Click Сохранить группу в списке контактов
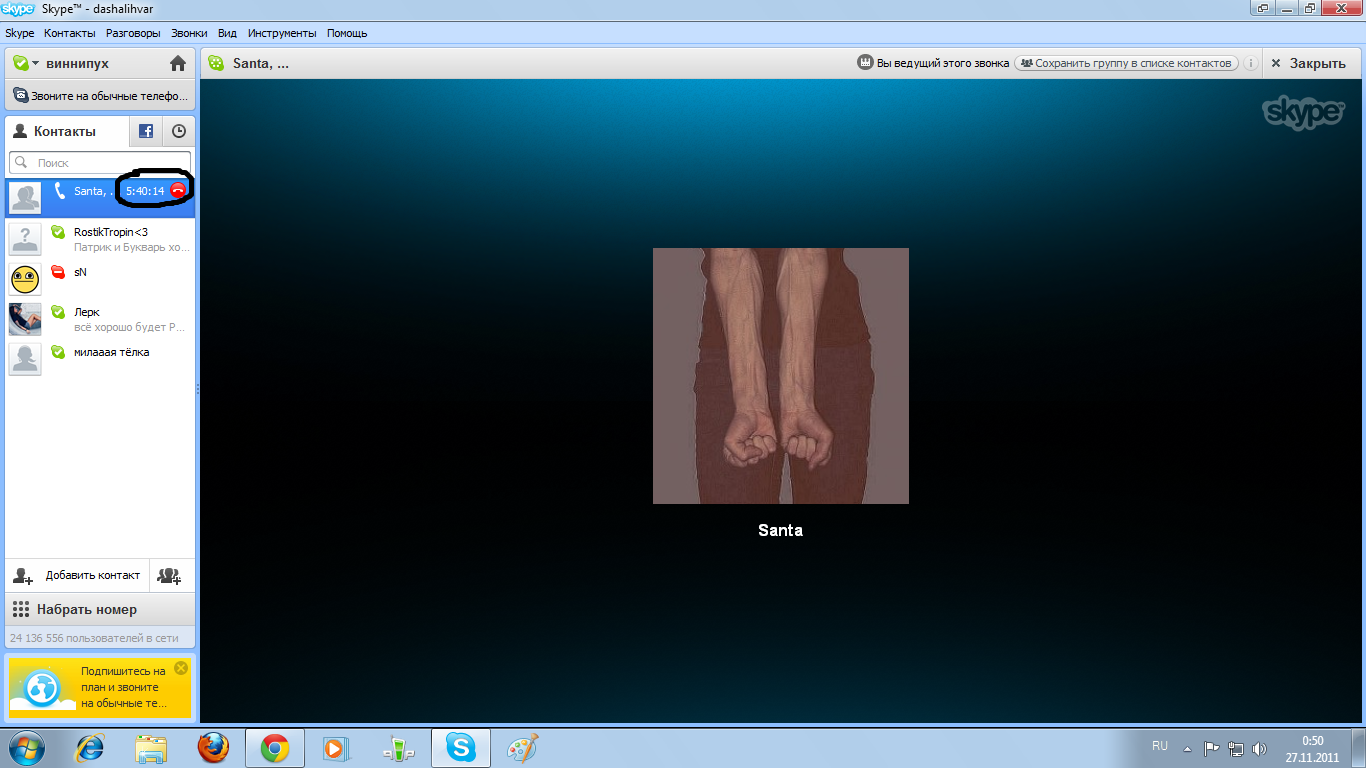1366x768 pixels. 1127,63
